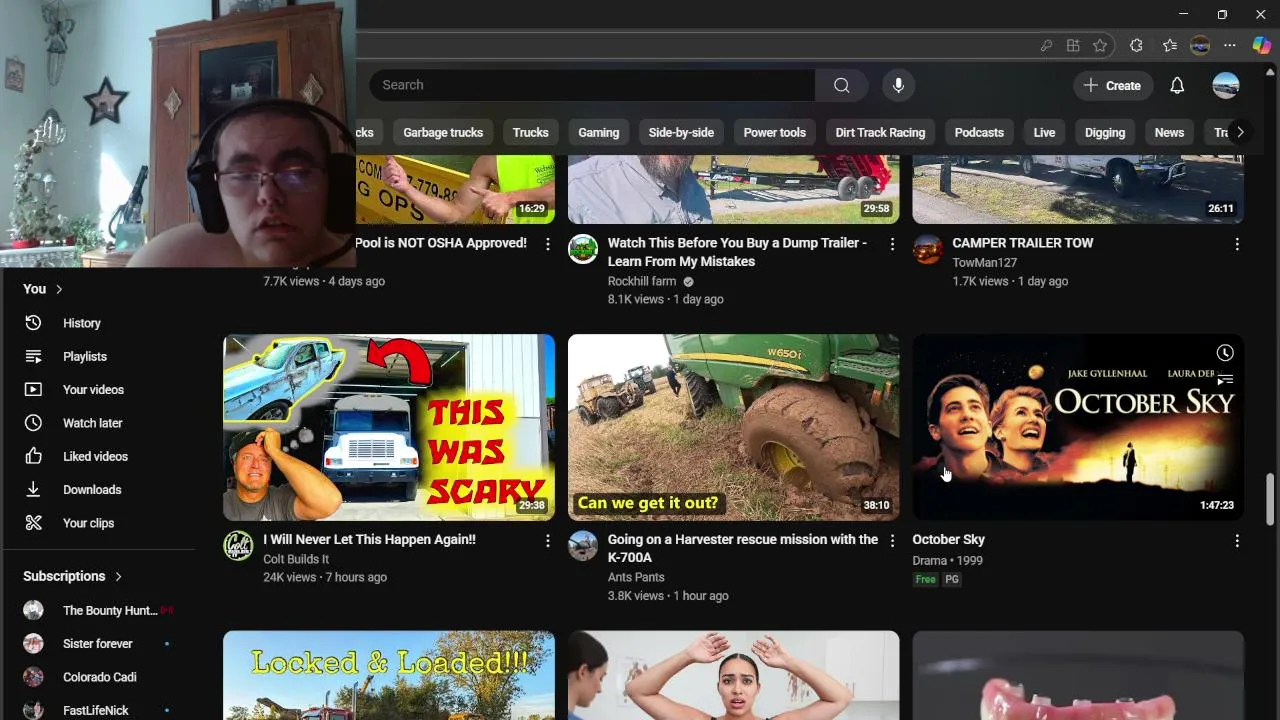Select the Digging chip
Image resolution: width=1280 pixels, height=720 pixels.
(x=1105, y=132)
